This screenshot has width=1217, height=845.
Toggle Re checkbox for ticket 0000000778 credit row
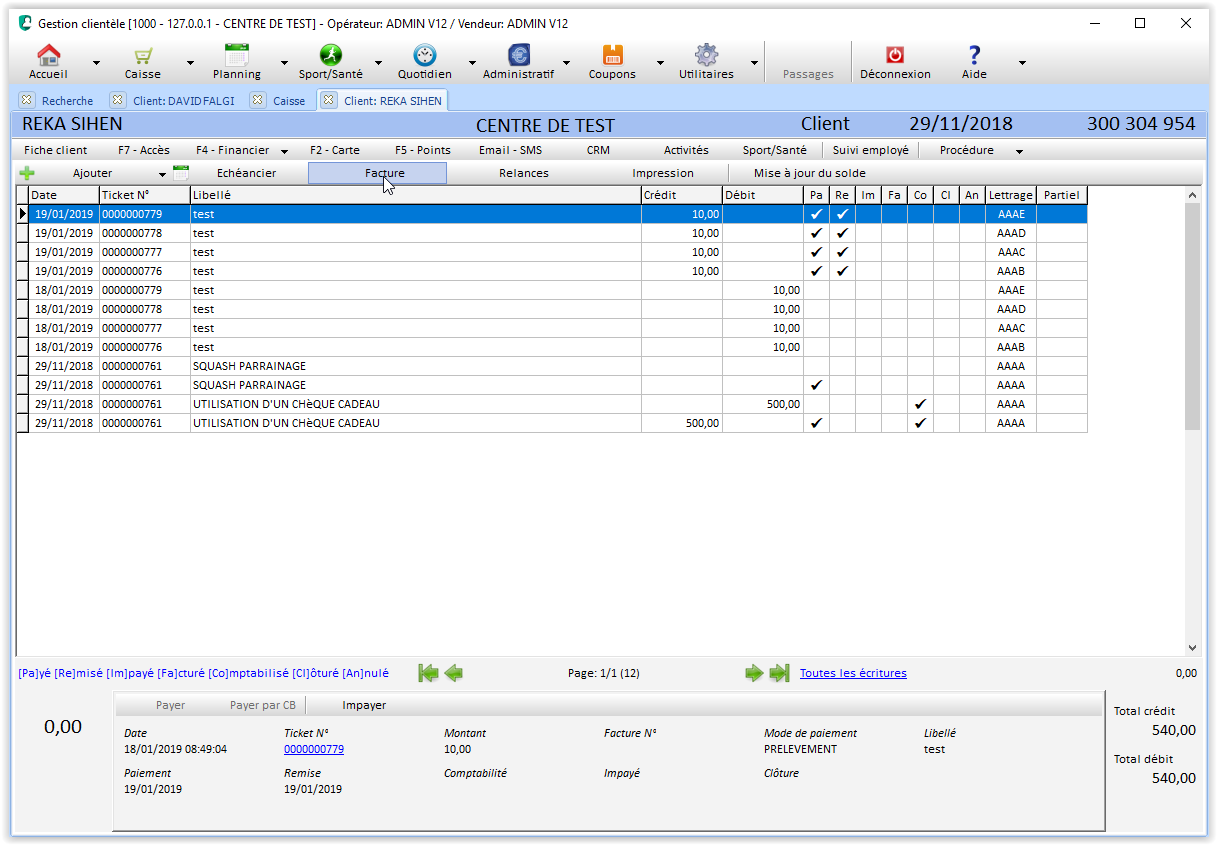tap(842, 233)
